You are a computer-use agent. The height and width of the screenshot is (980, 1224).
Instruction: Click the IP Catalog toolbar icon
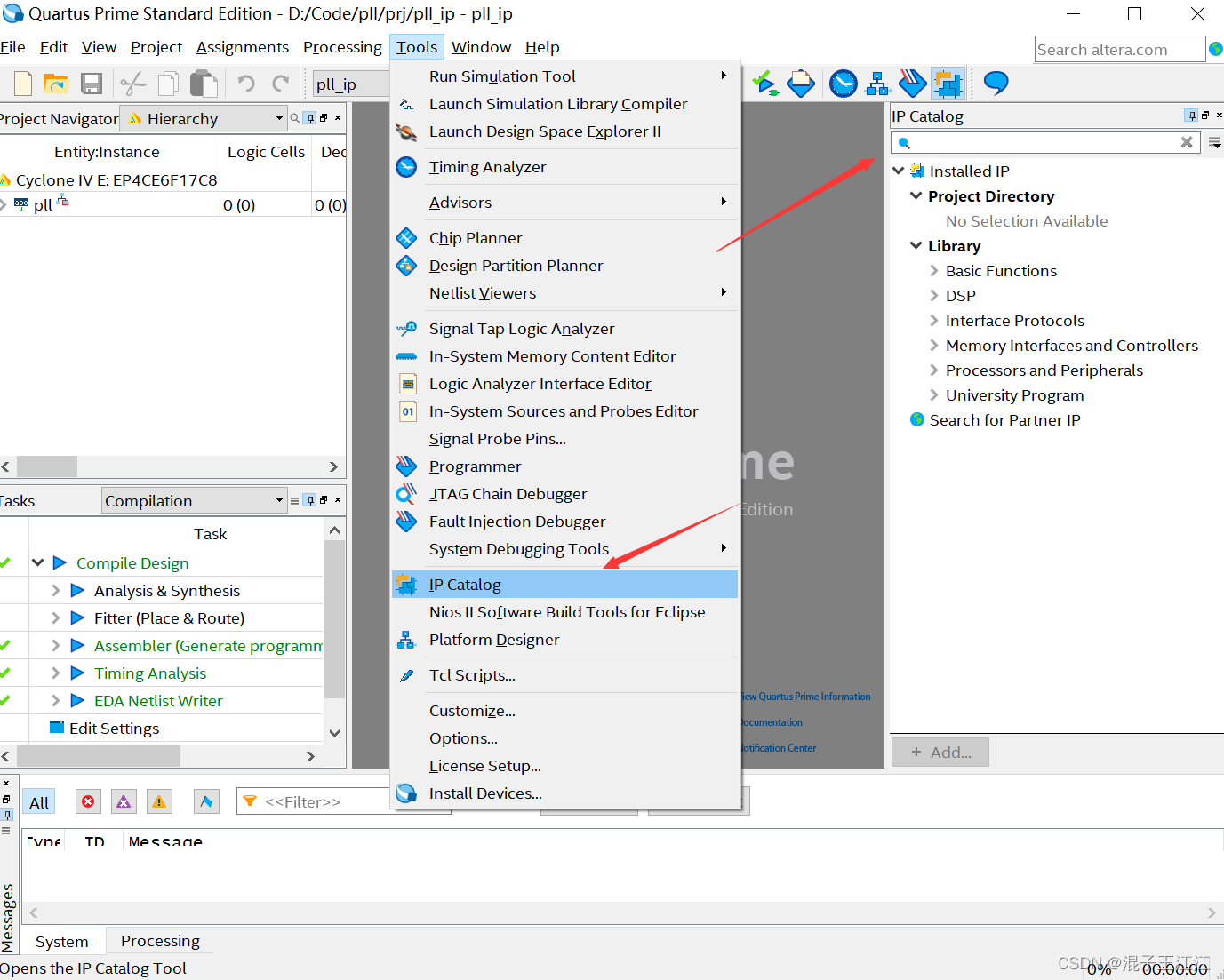(x=948, y=84)
